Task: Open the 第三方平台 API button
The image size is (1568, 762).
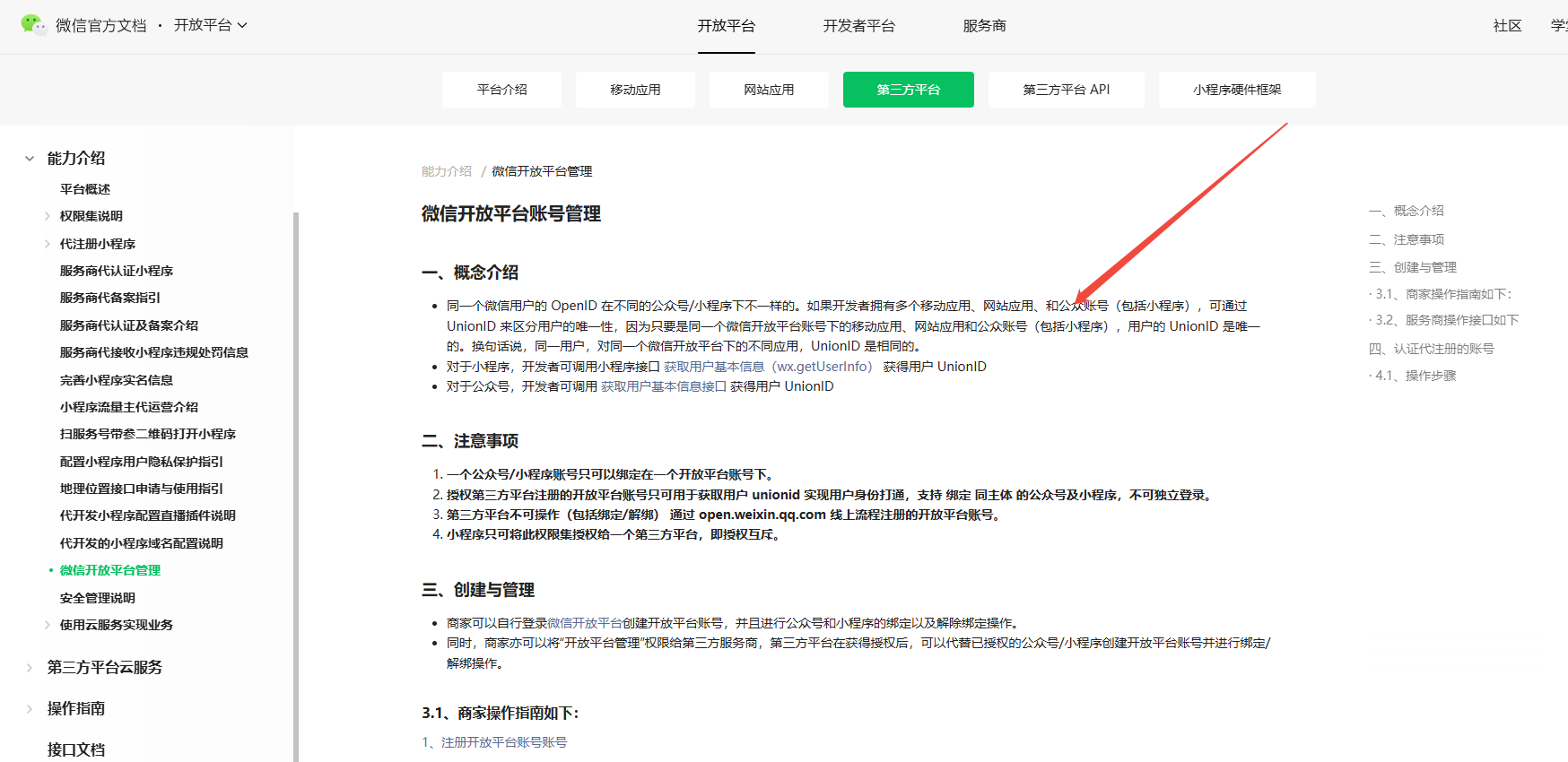Action: coord(1067,90)
